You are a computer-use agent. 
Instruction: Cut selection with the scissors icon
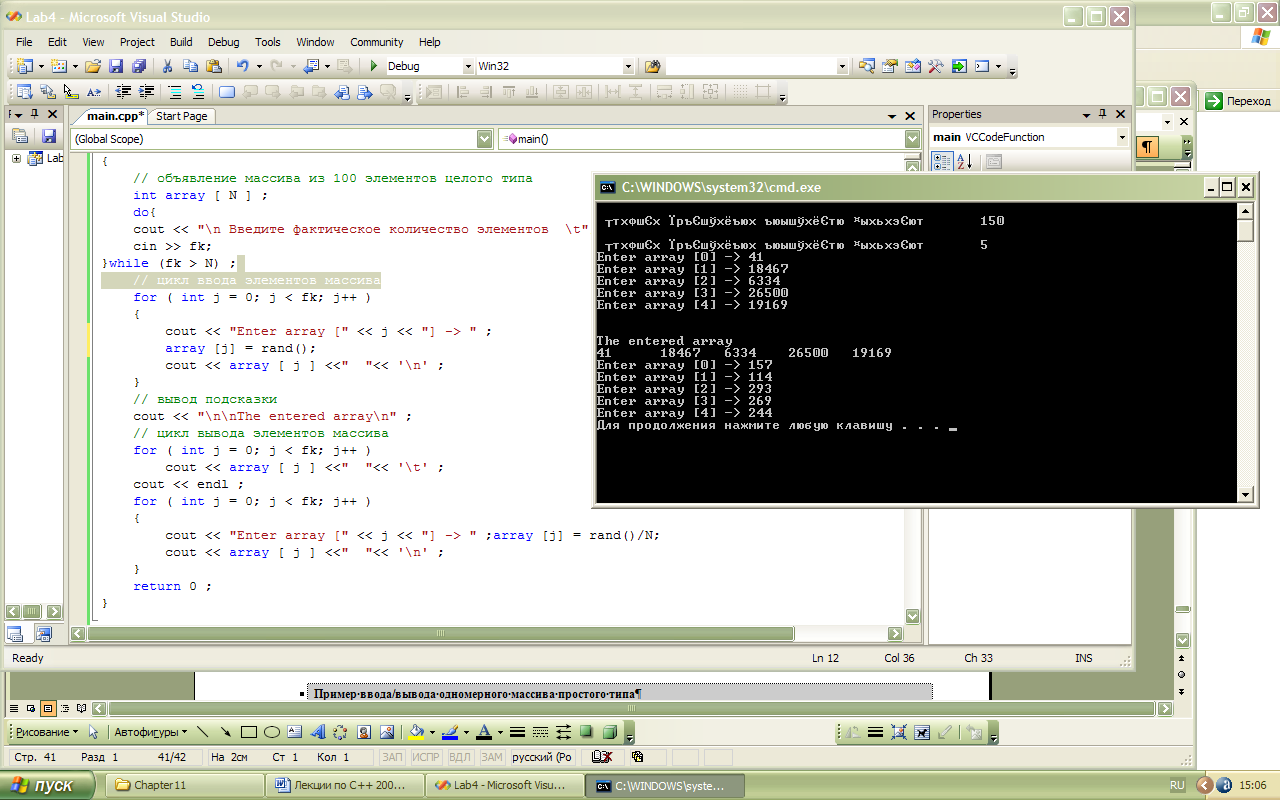pos(168,66)
